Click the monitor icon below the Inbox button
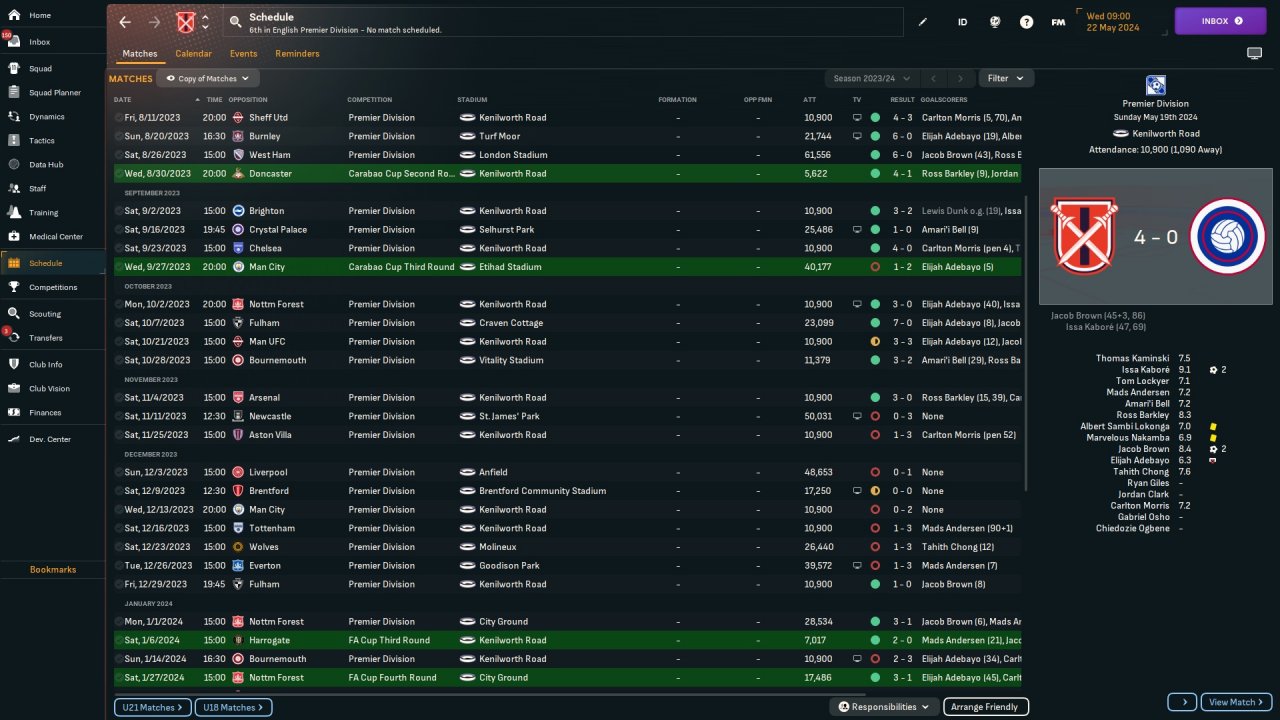Viewport: 1280px width, 720px height. [1254, 53]
